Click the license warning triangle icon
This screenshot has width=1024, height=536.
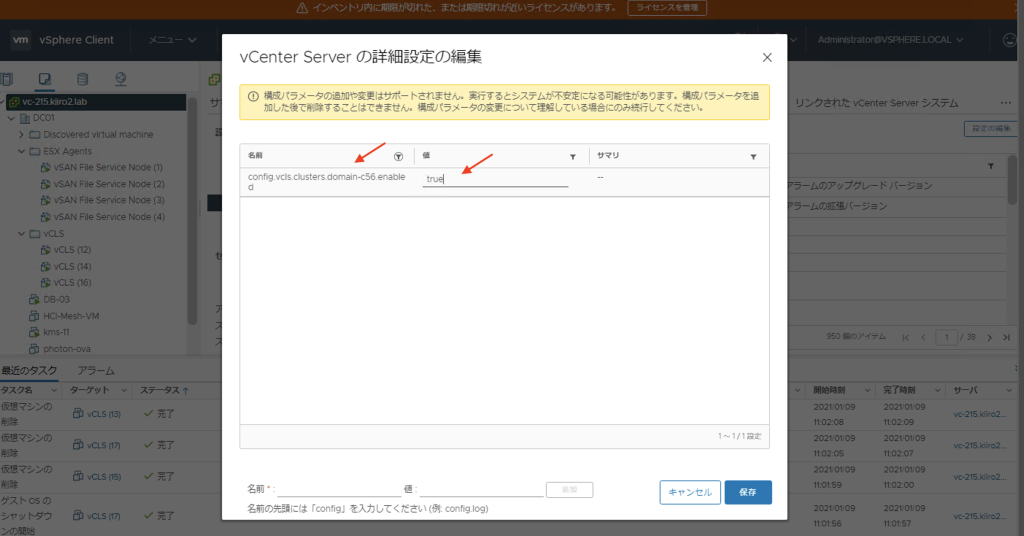pyautogui.click(x=302, y=8)
